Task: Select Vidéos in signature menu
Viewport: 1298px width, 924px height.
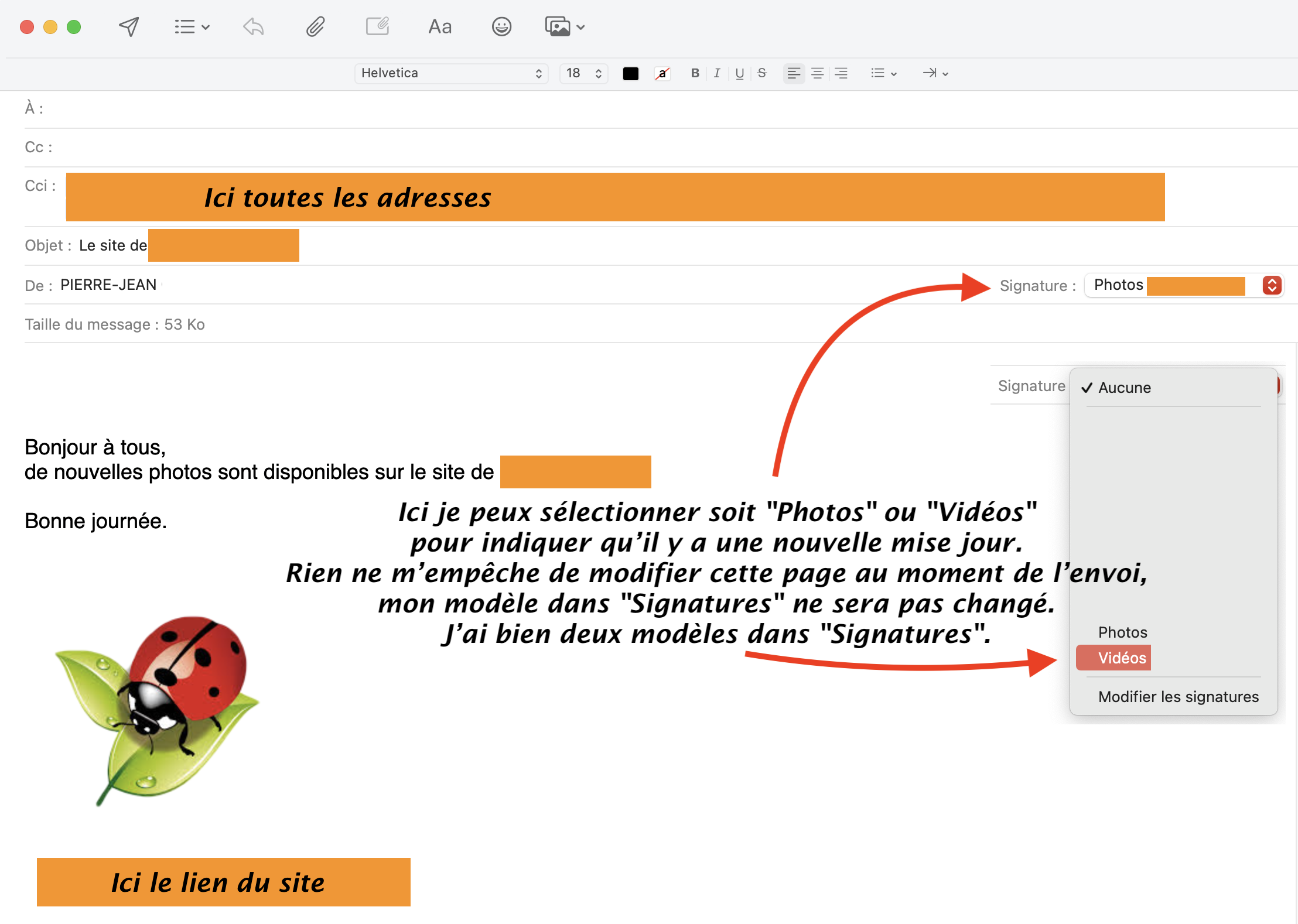Action: [1121, 658]
